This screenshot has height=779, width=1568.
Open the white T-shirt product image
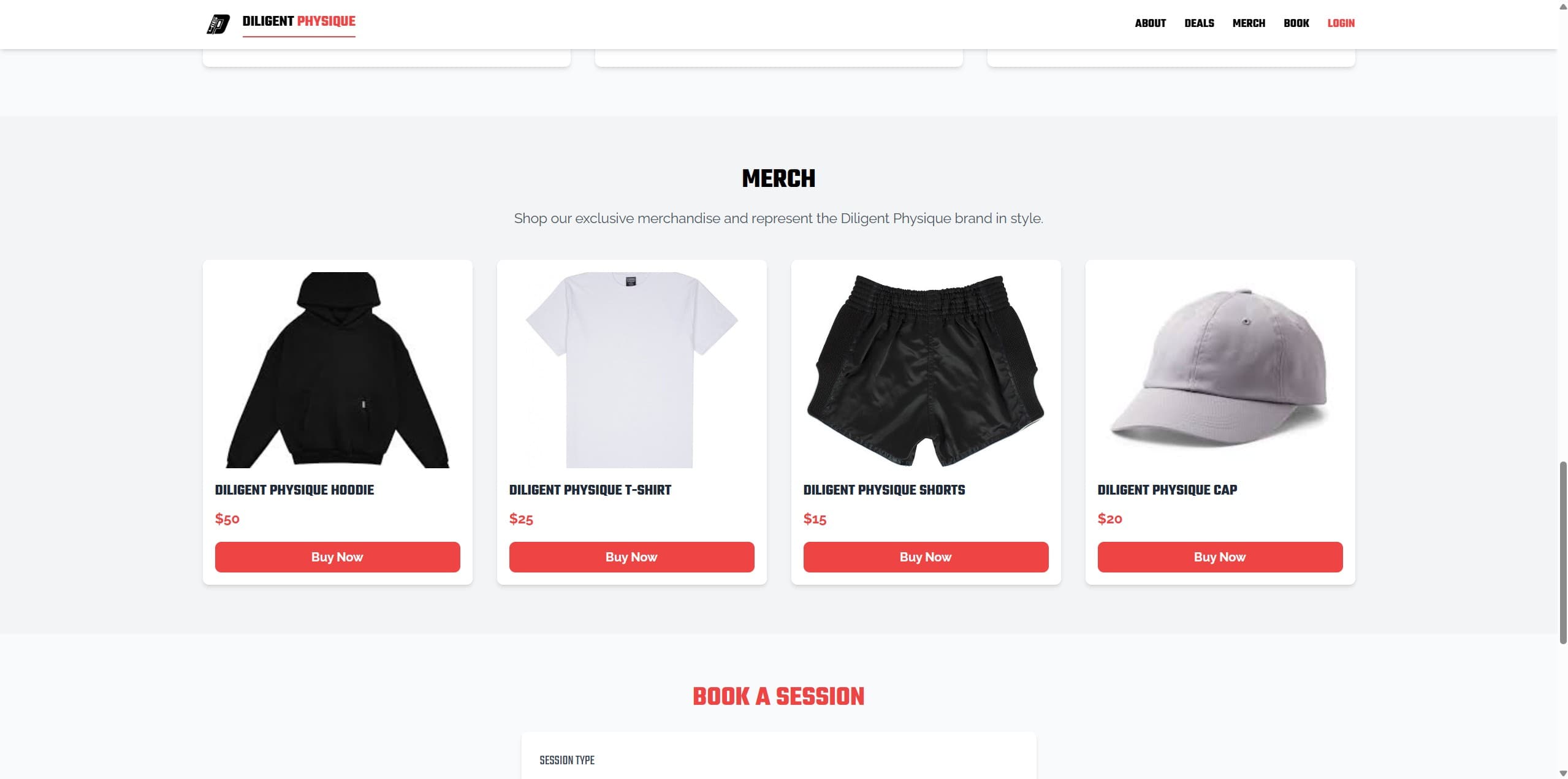click(631, 370)
